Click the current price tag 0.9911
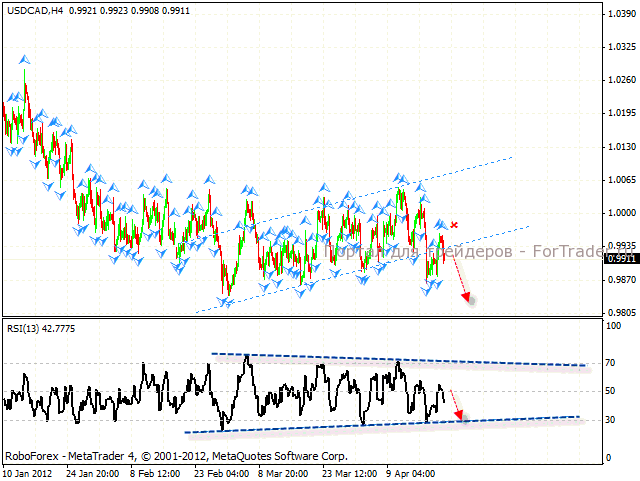The width and height of the screenshot is (640, 481). [x=619, y=258]
